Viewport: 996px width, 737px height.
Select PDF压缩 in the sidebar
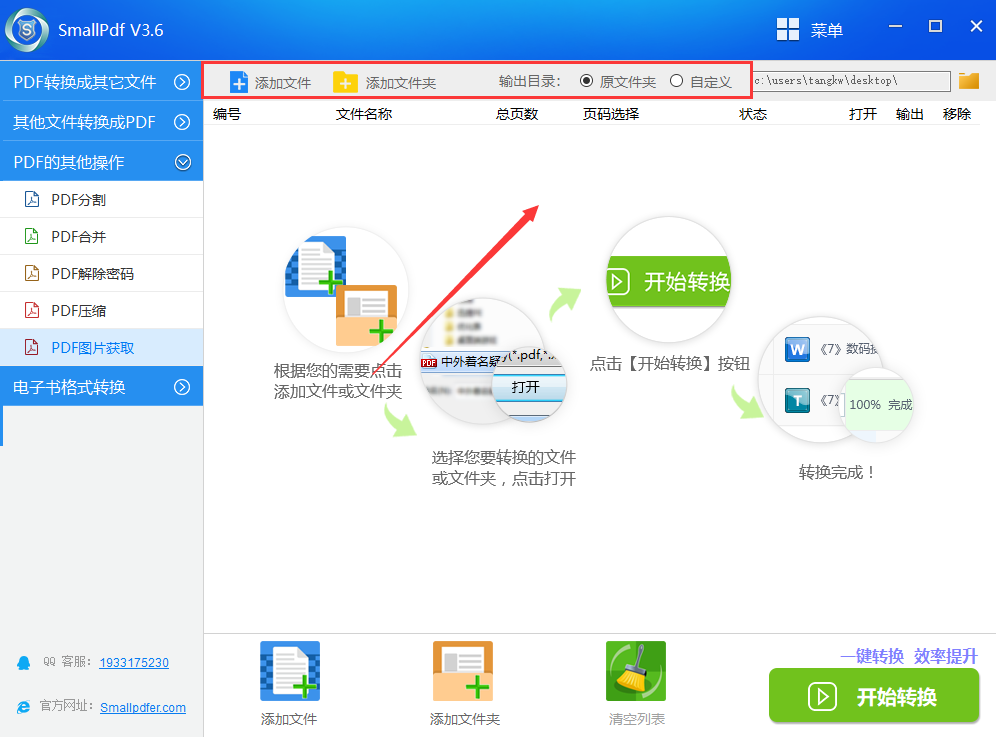pos(102,310)
